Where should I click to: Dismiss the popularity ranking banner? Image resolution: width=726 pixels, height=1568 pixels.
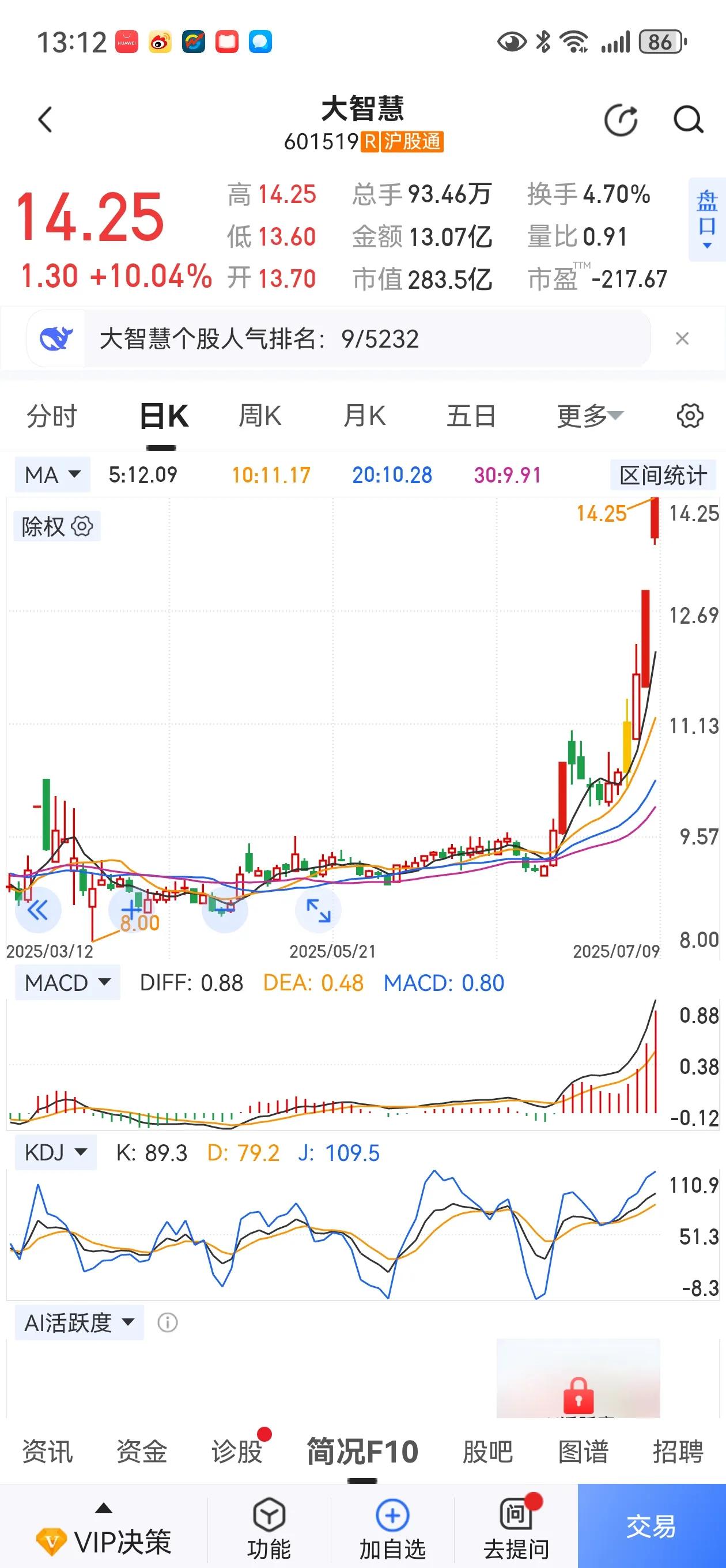click(x=682, y=338)
